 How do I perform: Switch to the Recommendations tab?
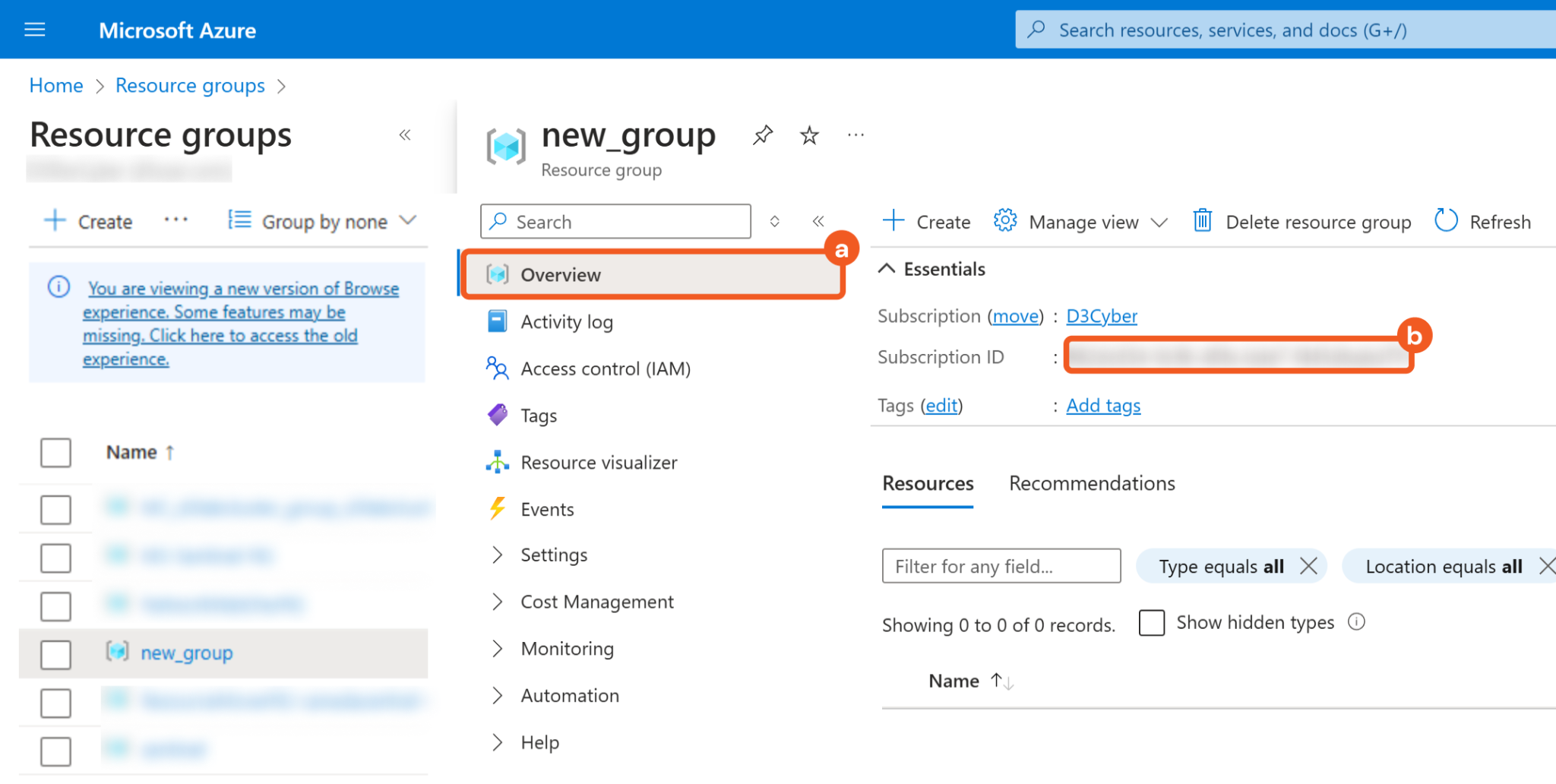[1091, 484]
